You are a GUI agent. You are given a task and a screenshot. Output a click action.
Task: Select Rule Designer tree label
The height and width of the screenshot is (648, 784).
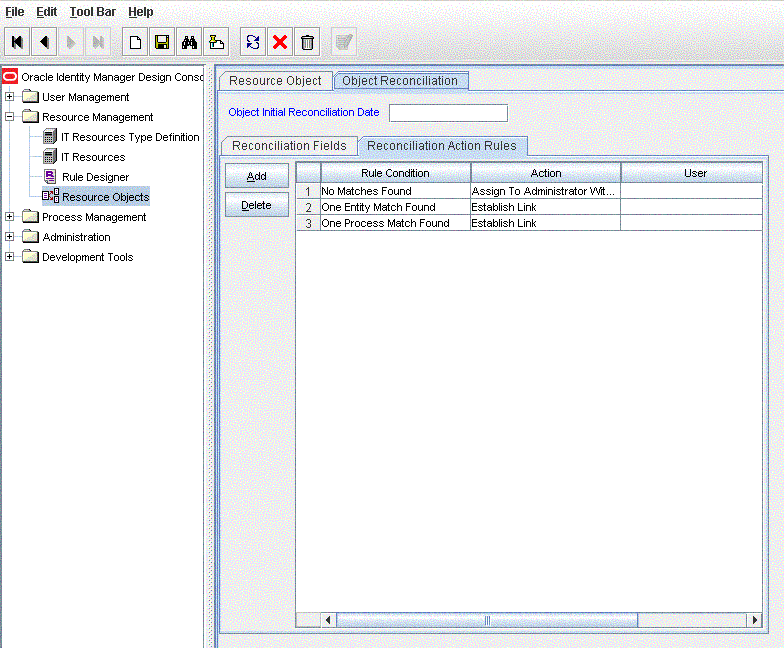point(96,177)
